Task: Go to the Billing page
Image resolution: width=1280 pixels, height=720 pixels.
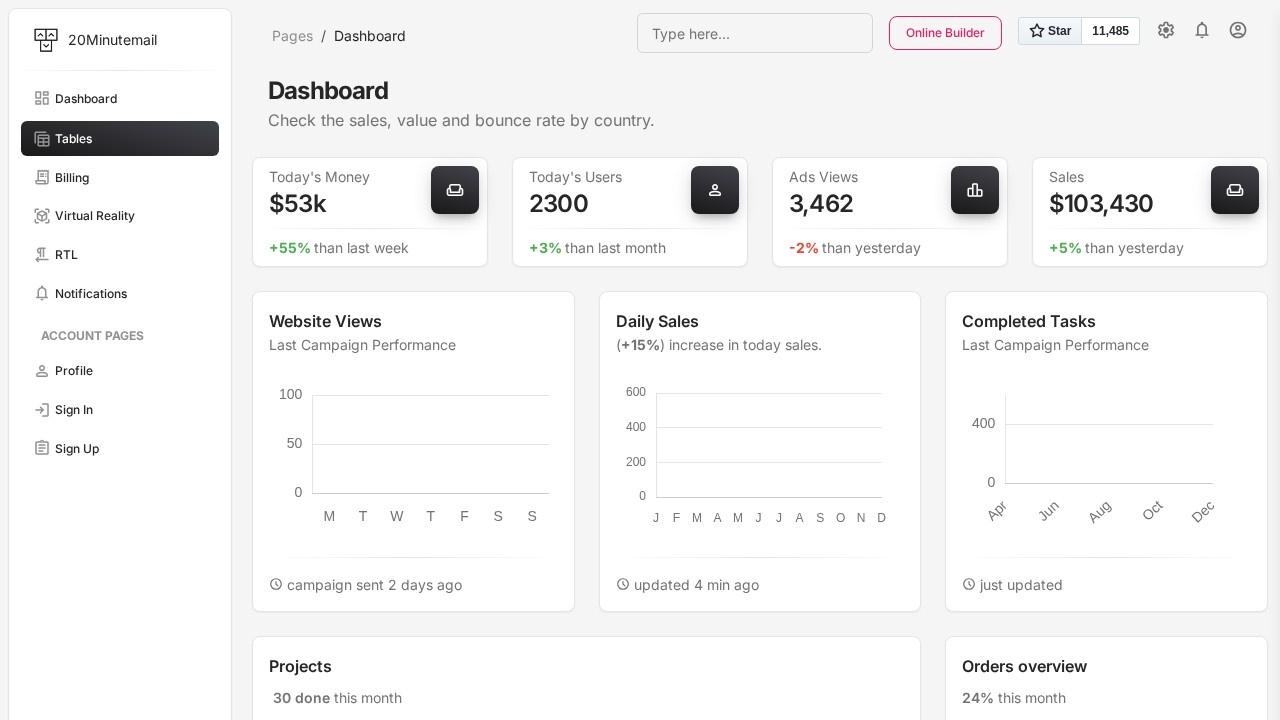Action: pyautogui.click(x=72, y=178)
